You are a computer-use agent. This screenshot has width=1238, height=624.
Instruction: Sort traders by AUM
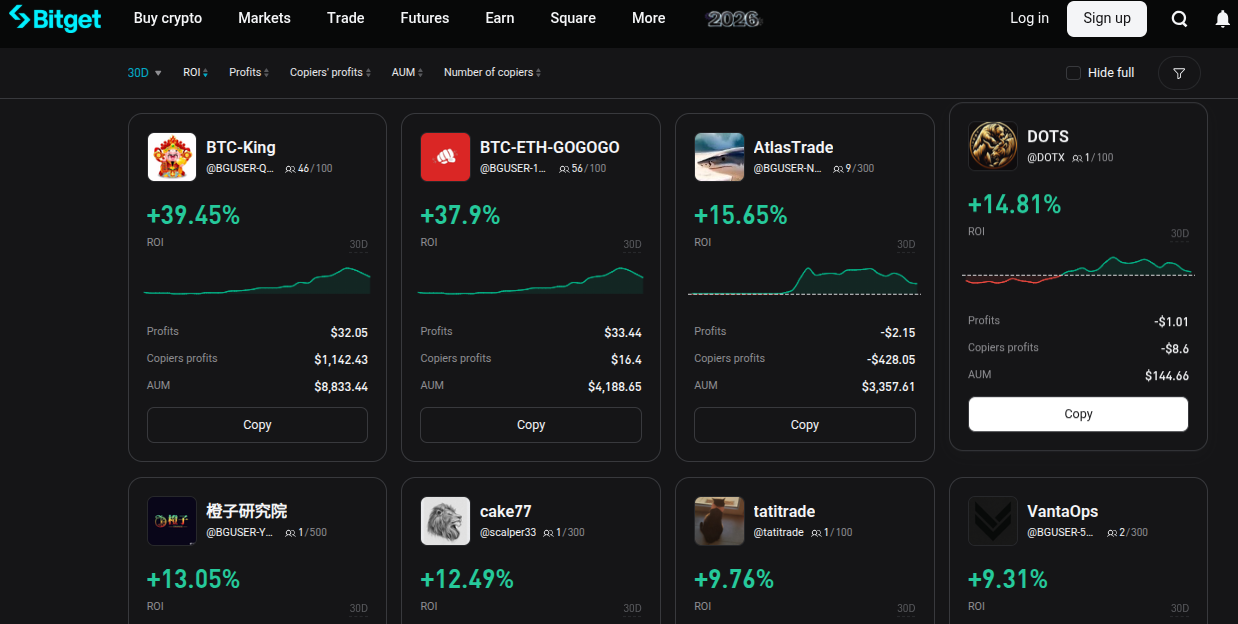(x=407, y=73)
